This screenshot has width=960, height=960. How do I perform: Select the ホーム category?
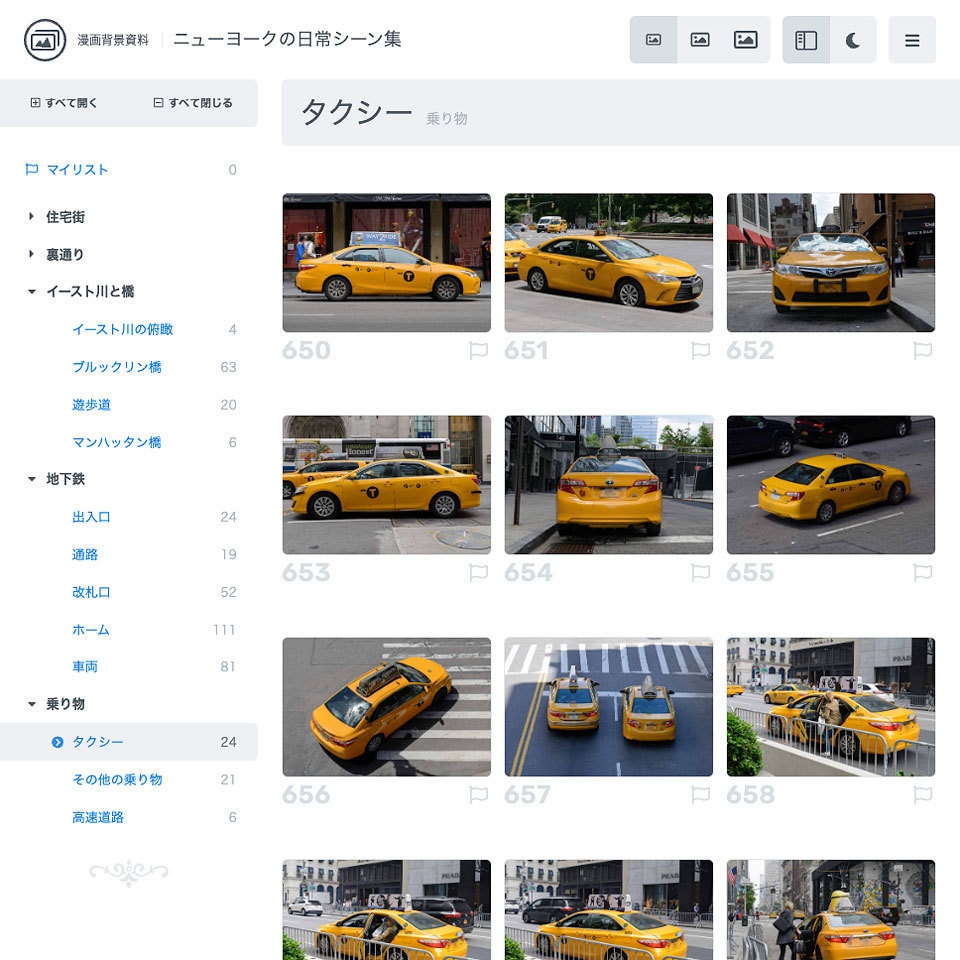click(89, 629)
